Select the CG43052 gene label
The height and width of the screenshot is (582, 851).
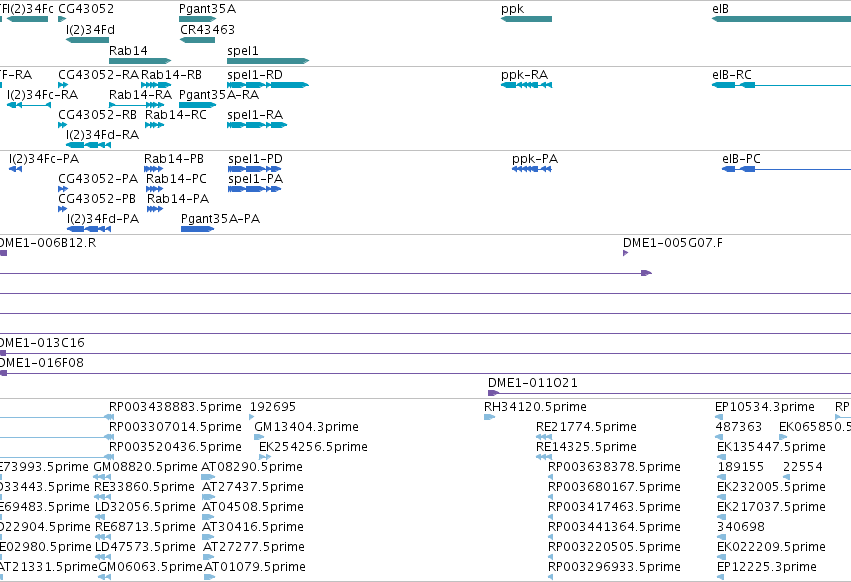coord(86,9)
